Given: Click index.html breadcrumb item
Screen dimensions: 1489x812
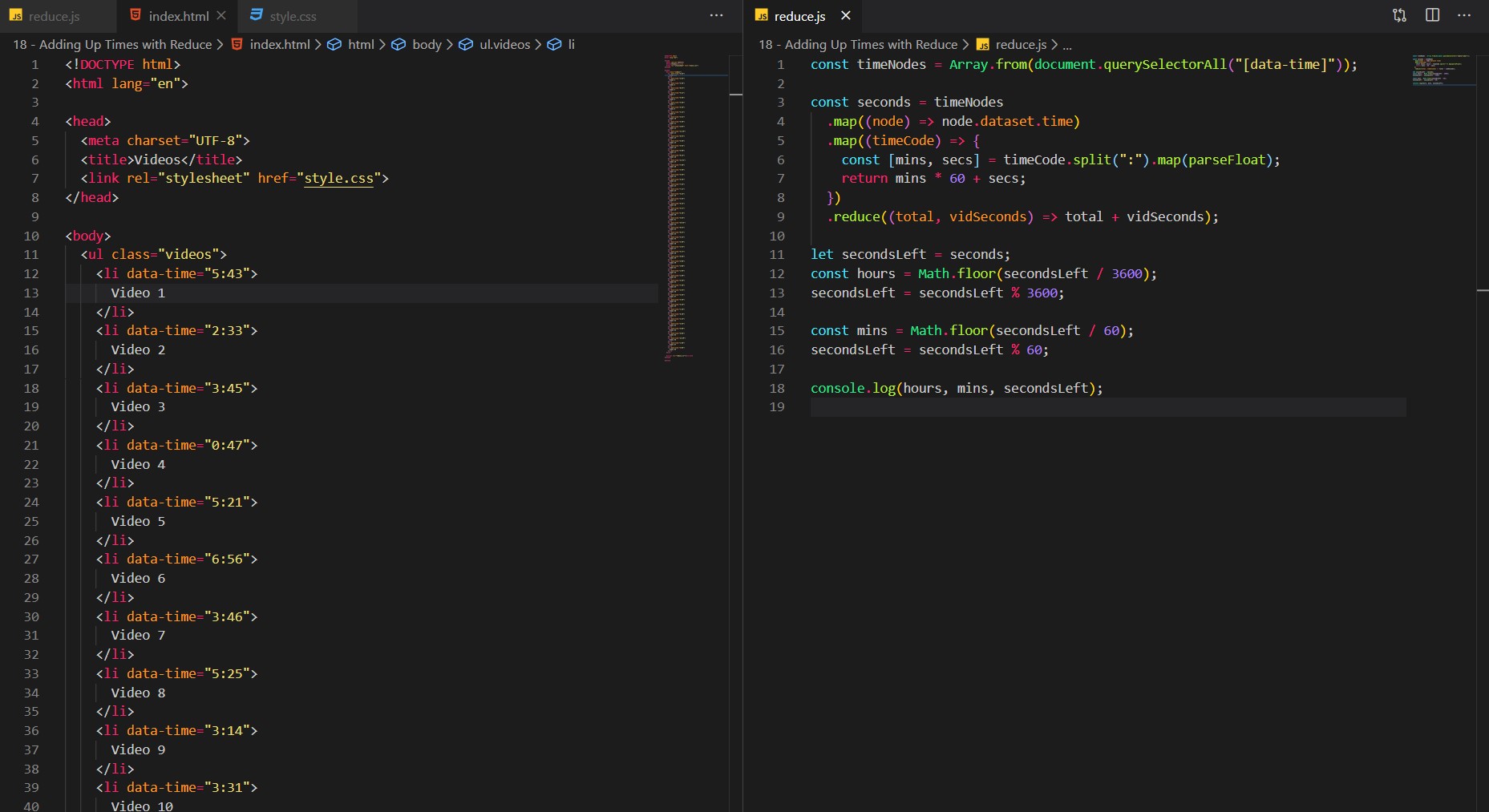Looking at the screenshot, I should coord(280,45).
